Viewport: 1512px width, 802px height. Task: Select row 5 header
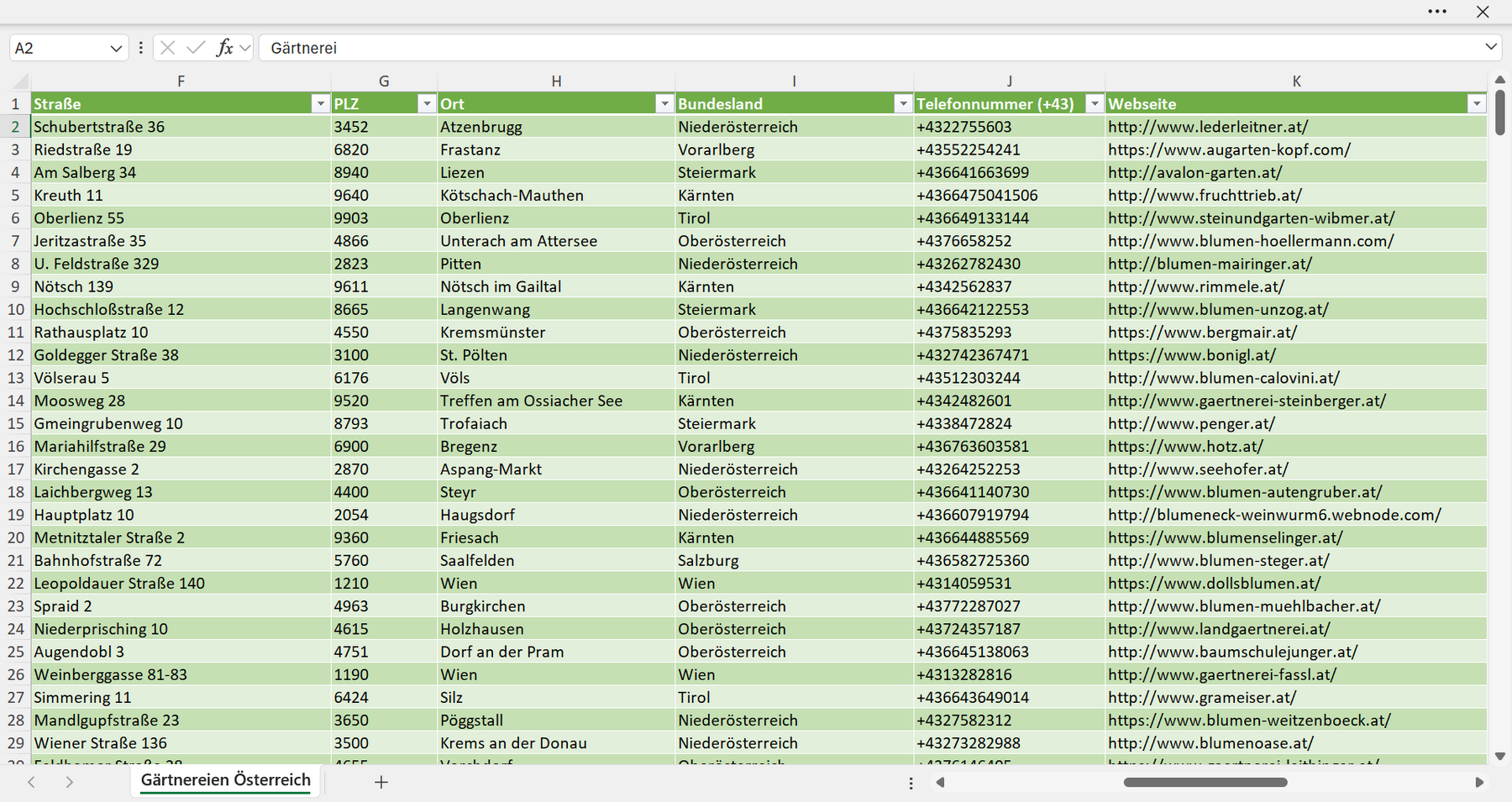(15, 195)
